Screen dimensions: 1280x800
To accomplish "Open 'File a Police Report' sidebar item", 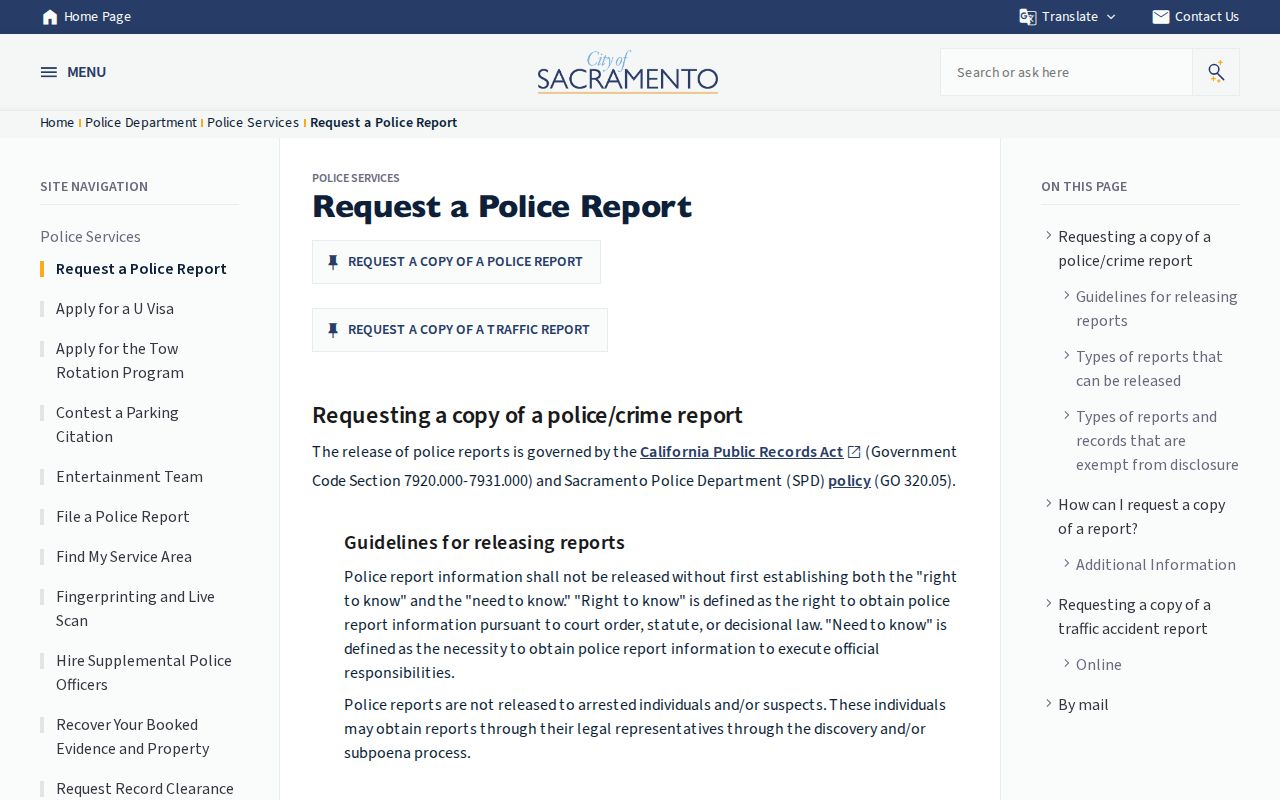I will (123, 517).
